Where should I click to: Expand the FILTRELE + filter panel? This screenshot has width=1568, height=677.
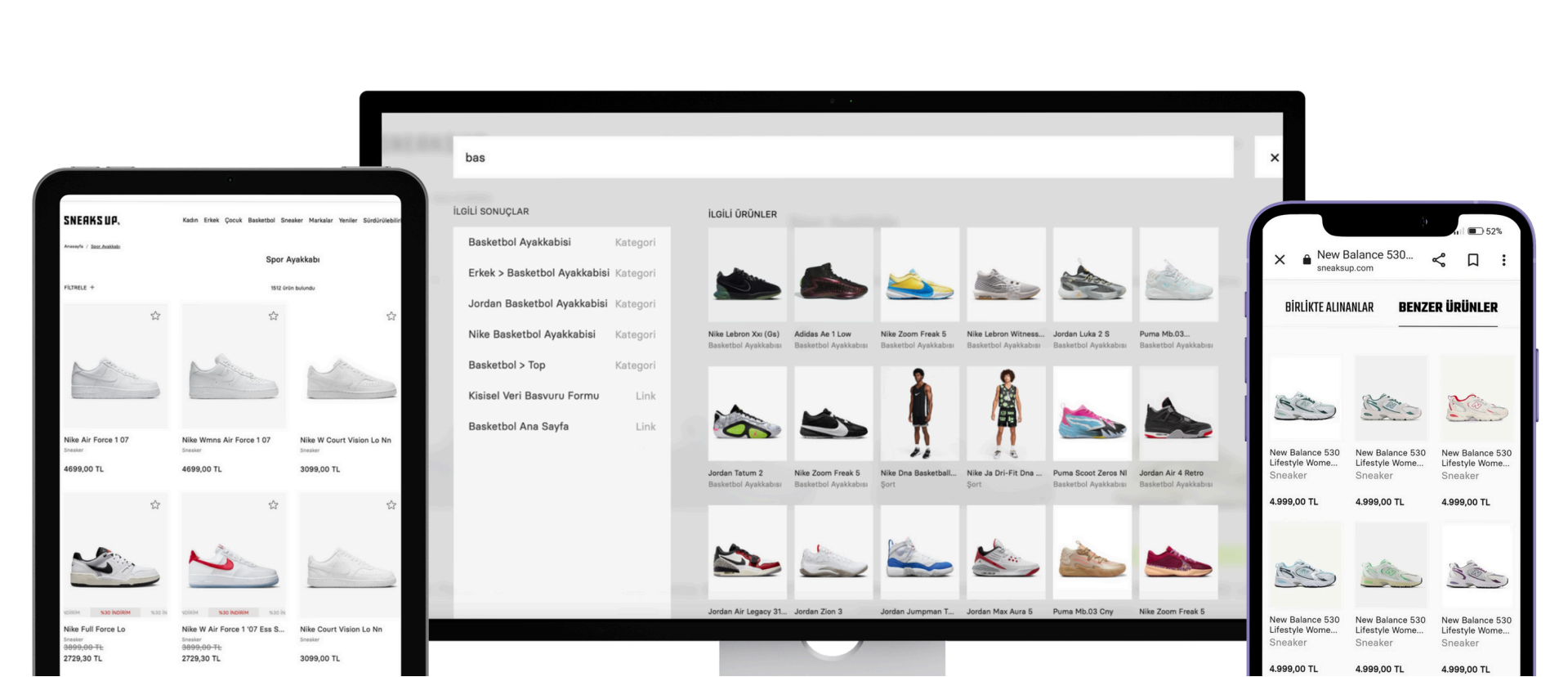click(79, 288)
